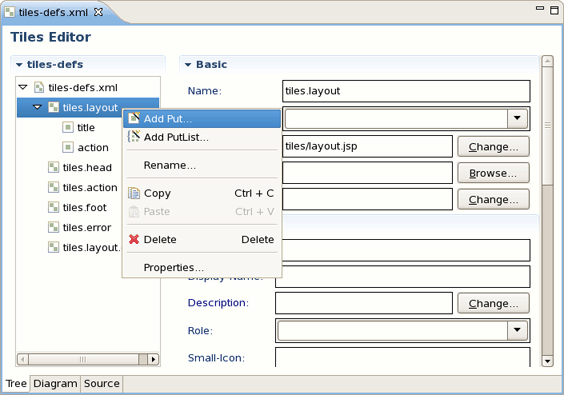
Task: Click the tiles-defs.xml editor tab icon
Action: 9,12
